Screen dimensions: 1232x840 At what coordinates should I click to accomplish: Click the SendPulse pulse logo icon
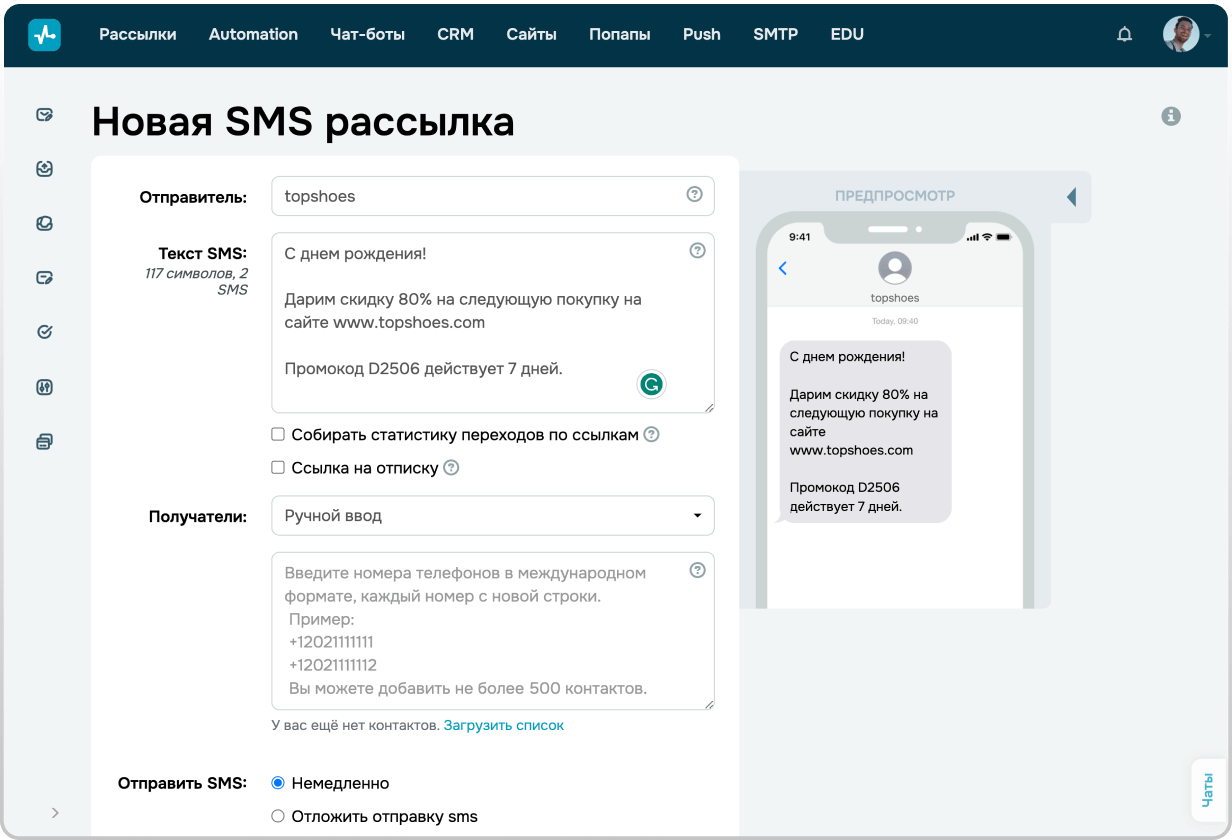[x=44, y=34]
